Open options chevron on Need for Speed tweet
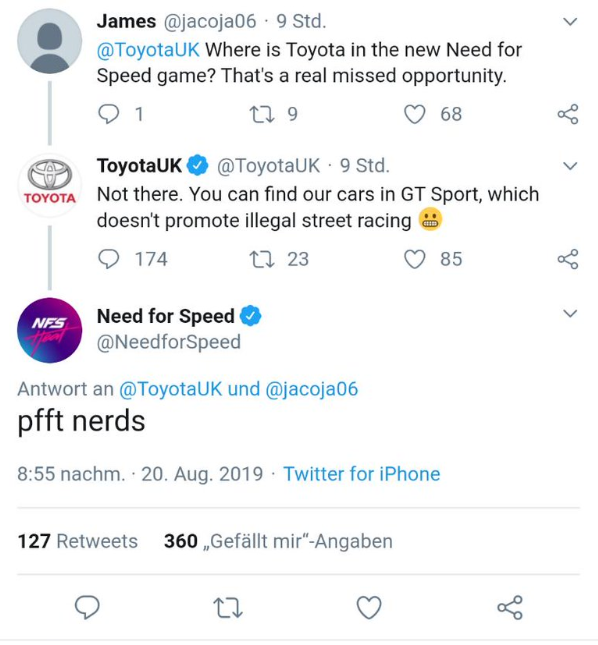Viewport: 598px width, 645px height. point(570,313)
